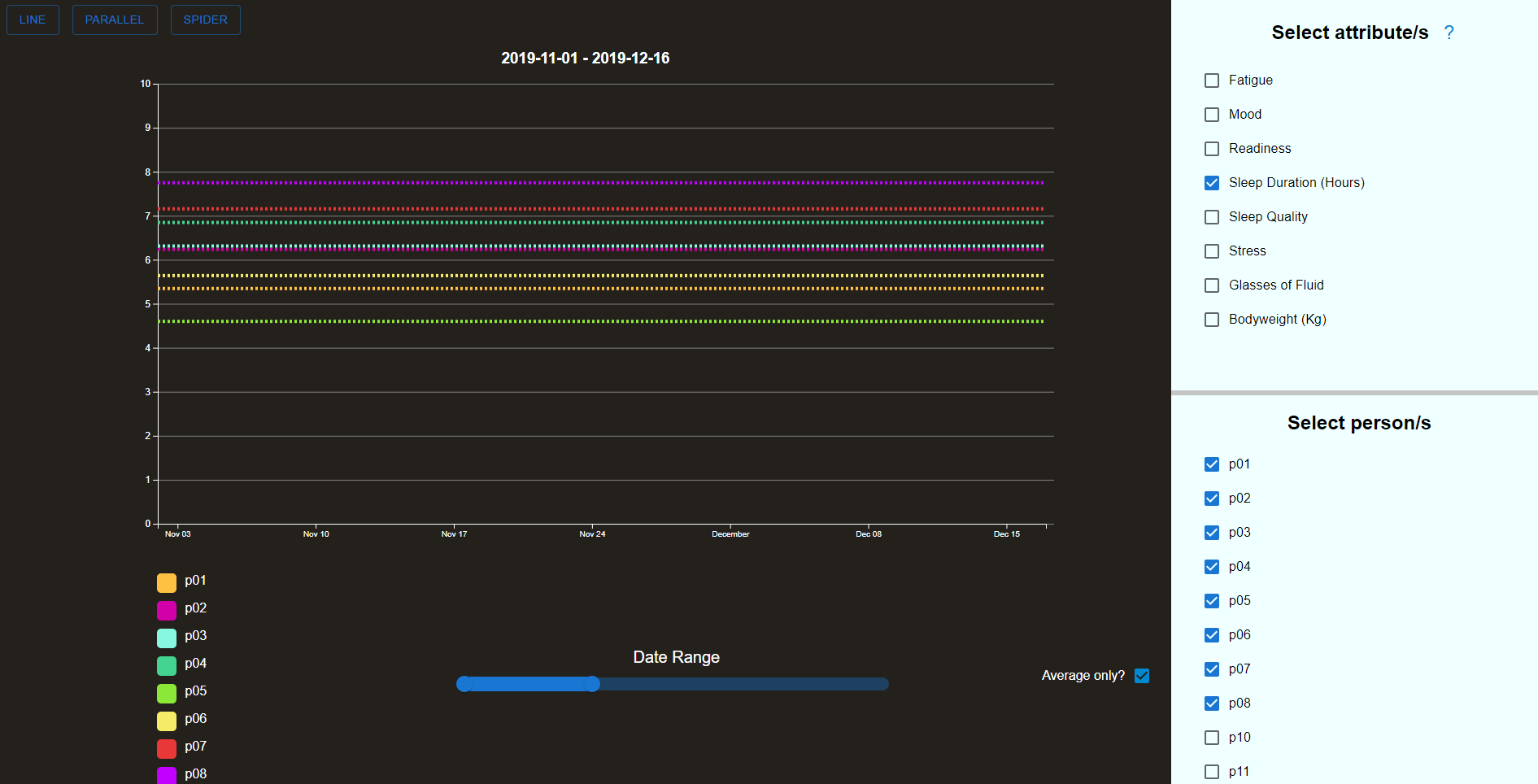Enable the Fatigue attribute checkbox

pyautogui.click(x=1211, y=80)
